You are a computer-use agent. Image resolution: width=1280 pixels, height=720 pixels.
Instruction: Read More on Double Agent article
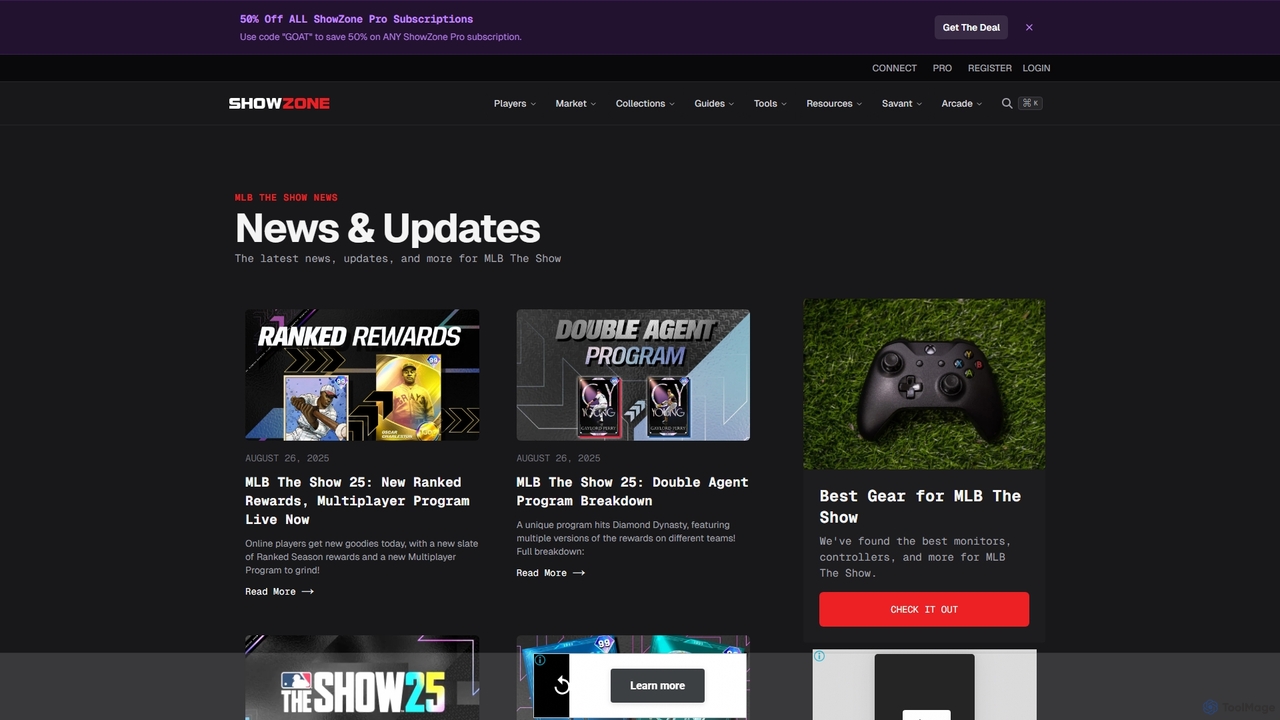click(x=550, y=573)
